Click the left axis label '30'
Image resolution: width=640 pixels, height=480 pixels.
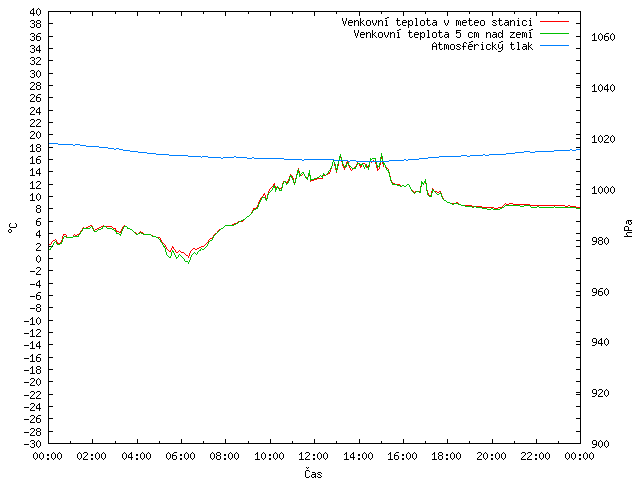click(36, 74)
